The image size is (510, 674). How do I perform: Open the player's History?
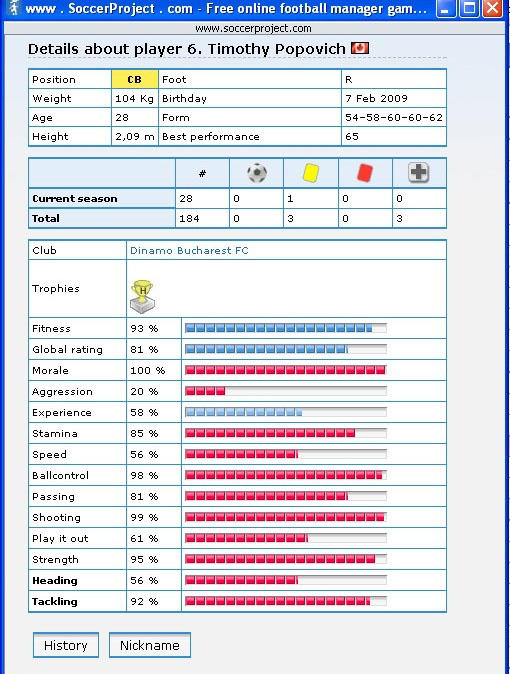click(66, 645)
